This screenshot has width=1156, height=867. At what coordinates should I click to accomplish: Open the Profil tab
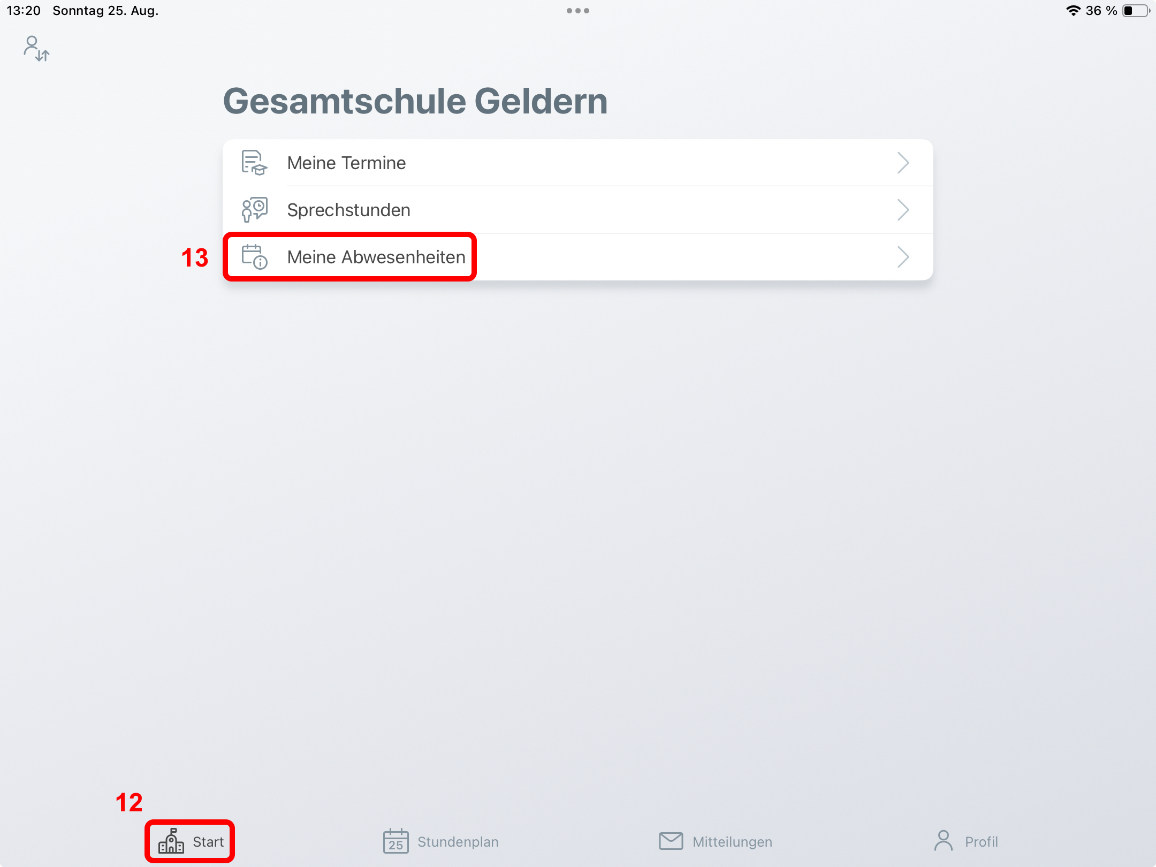(966, 841)
